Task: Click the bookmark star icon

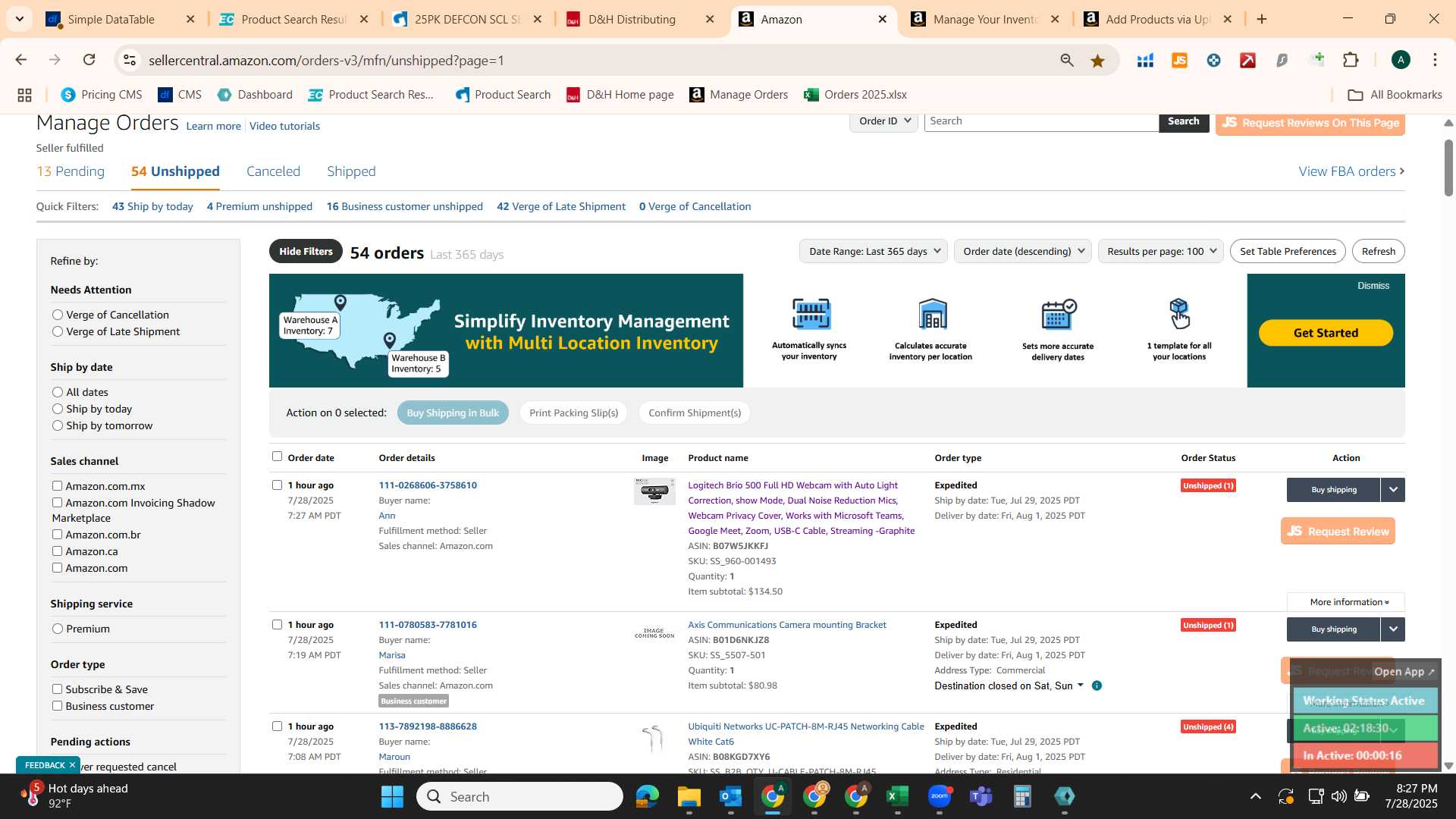Action: 1097,61
